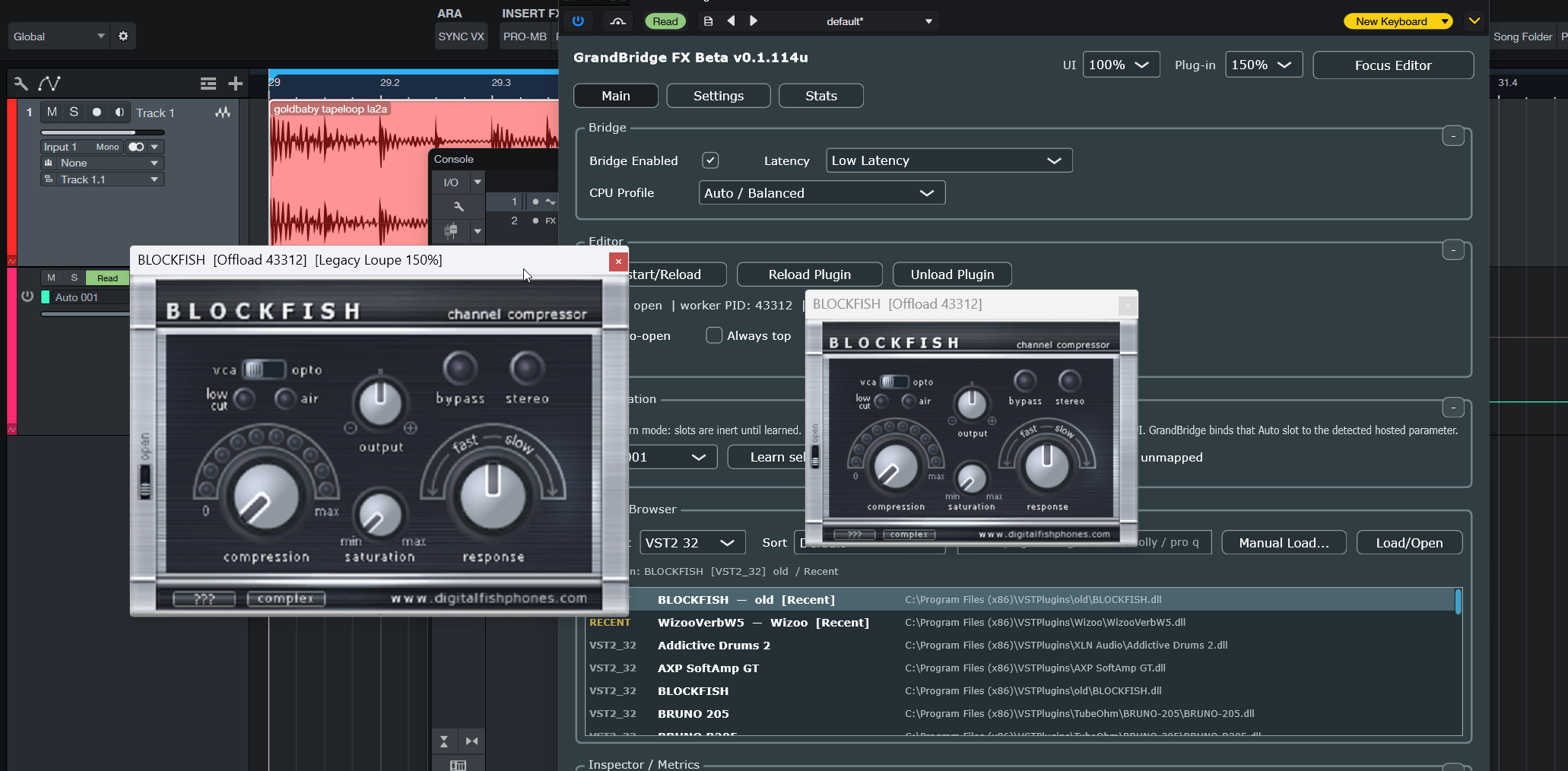Switch to the Main tab
The image size is (1568, 771).
pos(616,96)
